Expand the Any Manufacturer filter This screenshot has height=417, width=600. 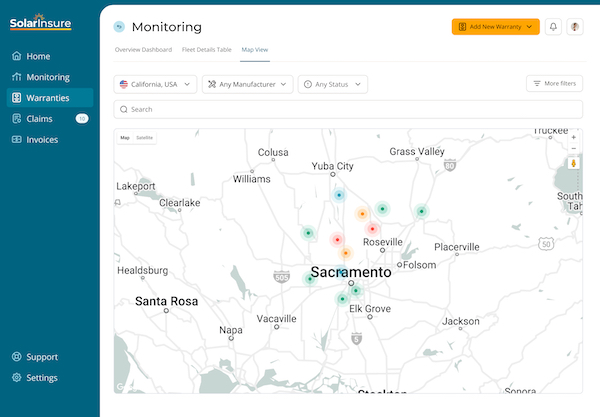click(x=248, y=85)
